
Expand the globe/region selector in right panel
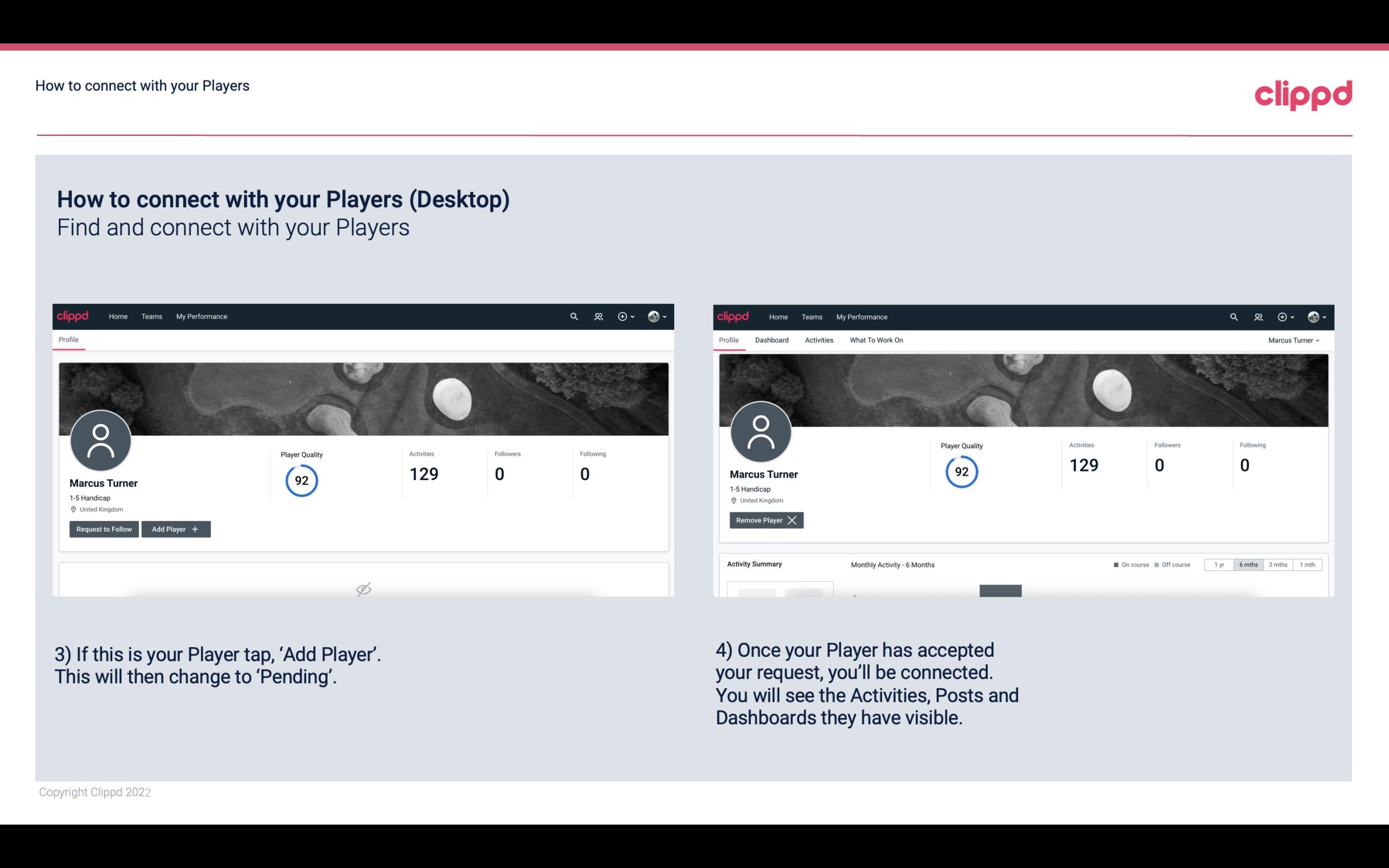tap(1315, 316)
